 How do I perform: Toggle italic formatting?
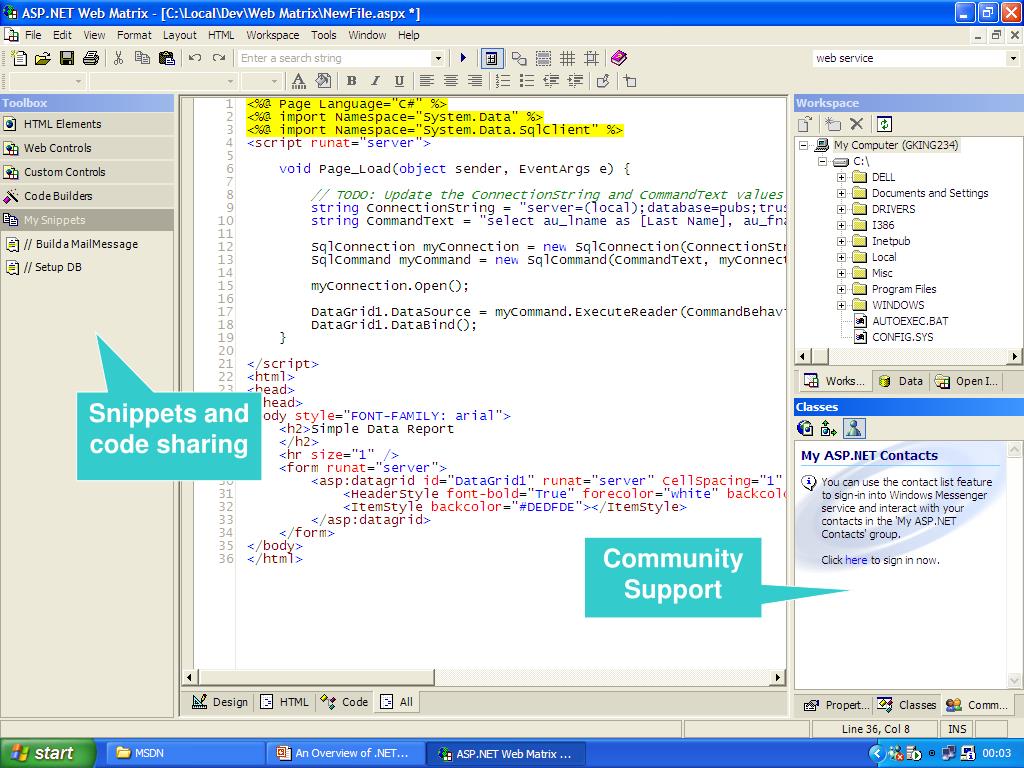tap(375, 81)
